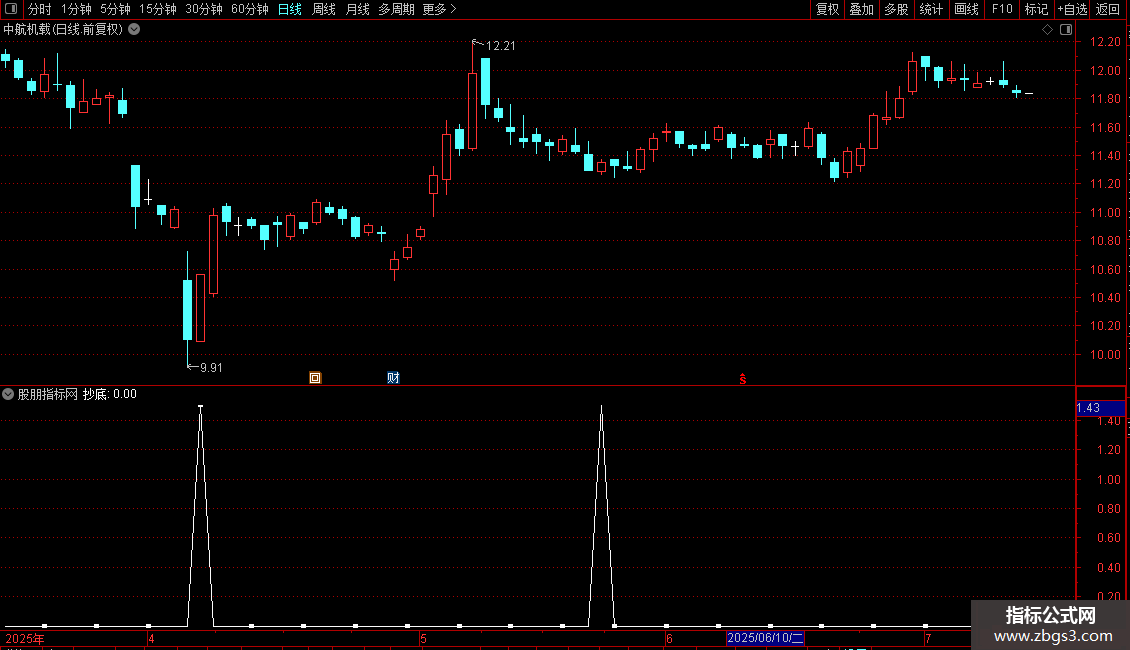1130x650 pixels.
Task: Switch to 月线 monthly chart
Action: (357, 9)
